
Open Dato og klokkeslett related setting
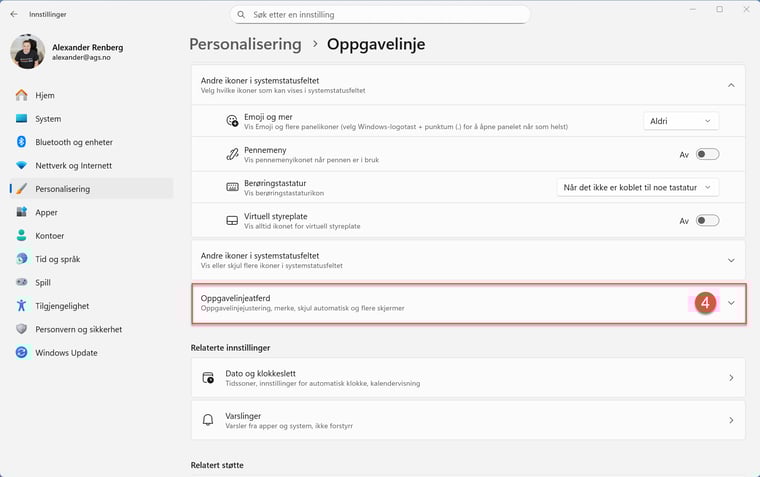(x=468, y=378)
